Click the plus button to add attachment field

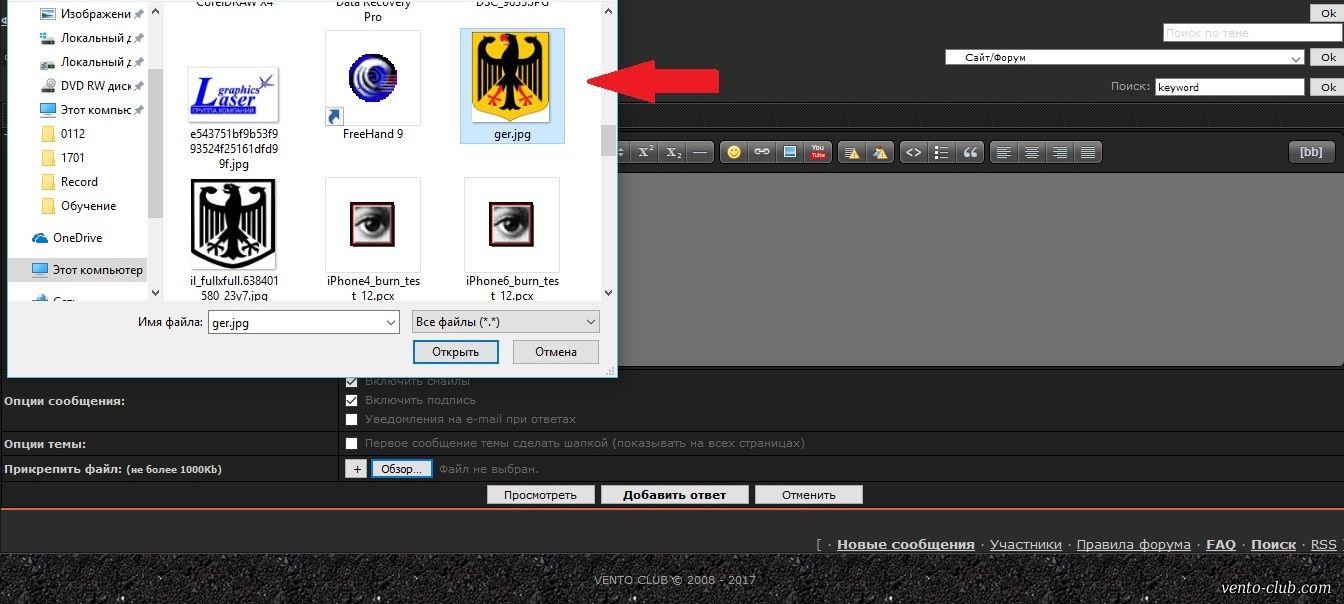pyautogui.click(x=356, y=468)
